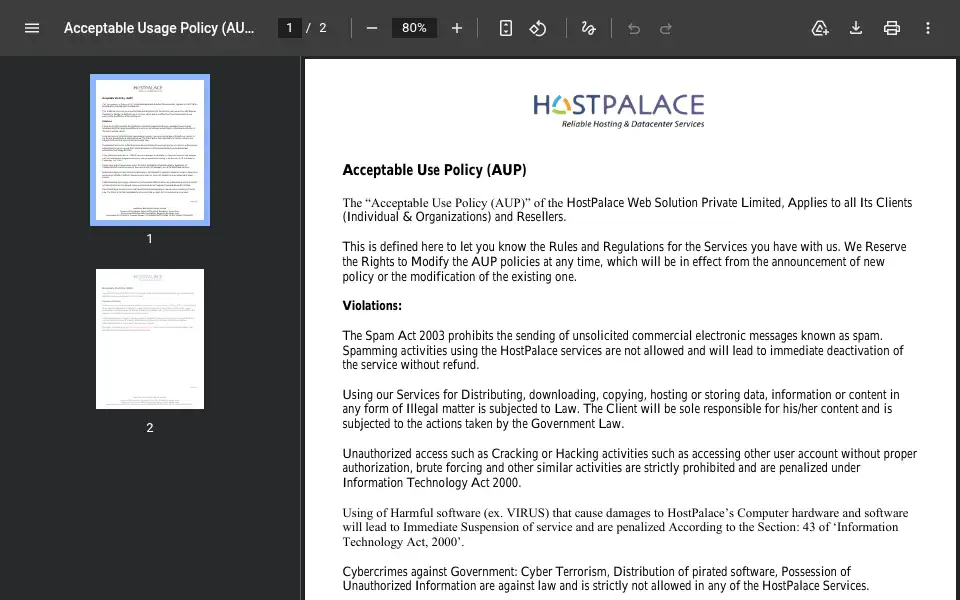960x600 pixels.
Task: Select page 2 thumbnail
Action: point(150,339)
